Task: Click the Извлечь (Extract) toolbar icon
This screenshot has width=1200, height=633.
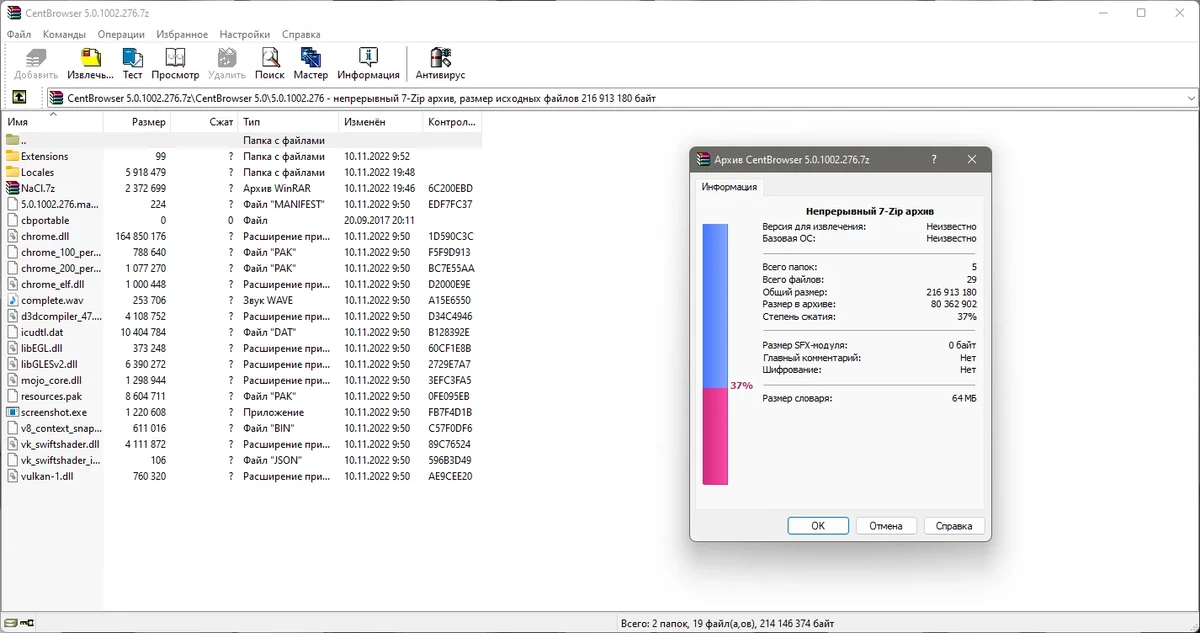Action: 90,63
